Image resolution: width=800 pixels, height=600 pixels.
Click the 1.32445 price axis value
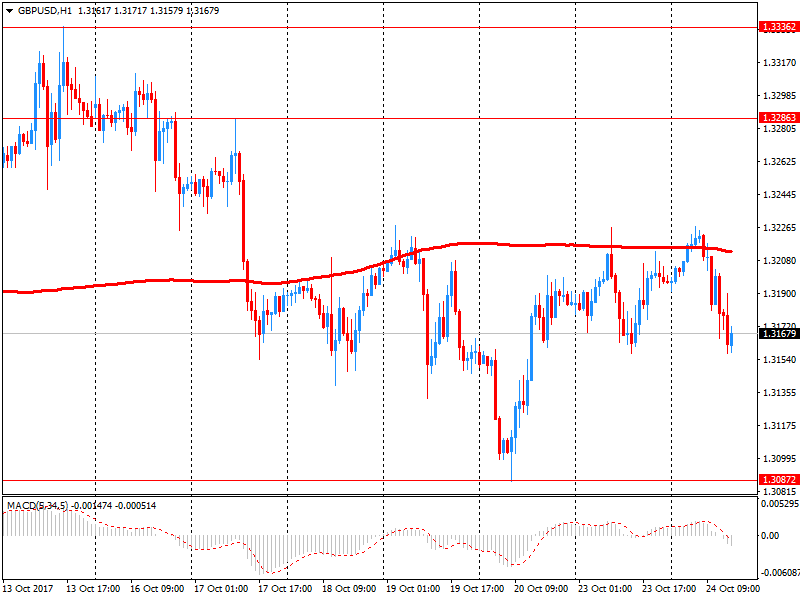click(779, 195)
